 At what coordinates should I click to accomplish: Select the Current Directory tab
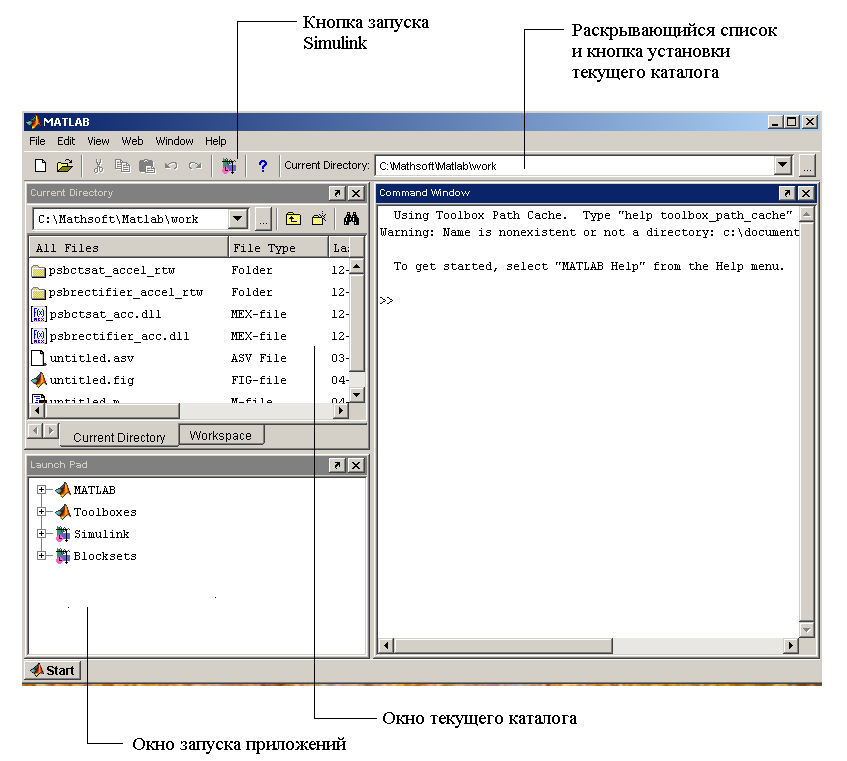tap(119, 437)
